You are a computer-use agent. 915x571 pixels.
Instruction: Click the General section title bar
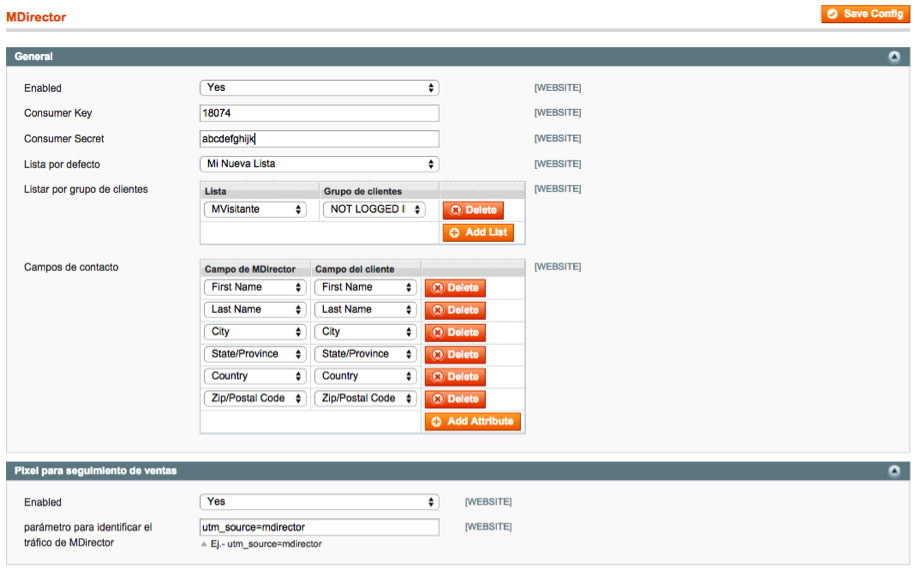[x=458, y=57]
